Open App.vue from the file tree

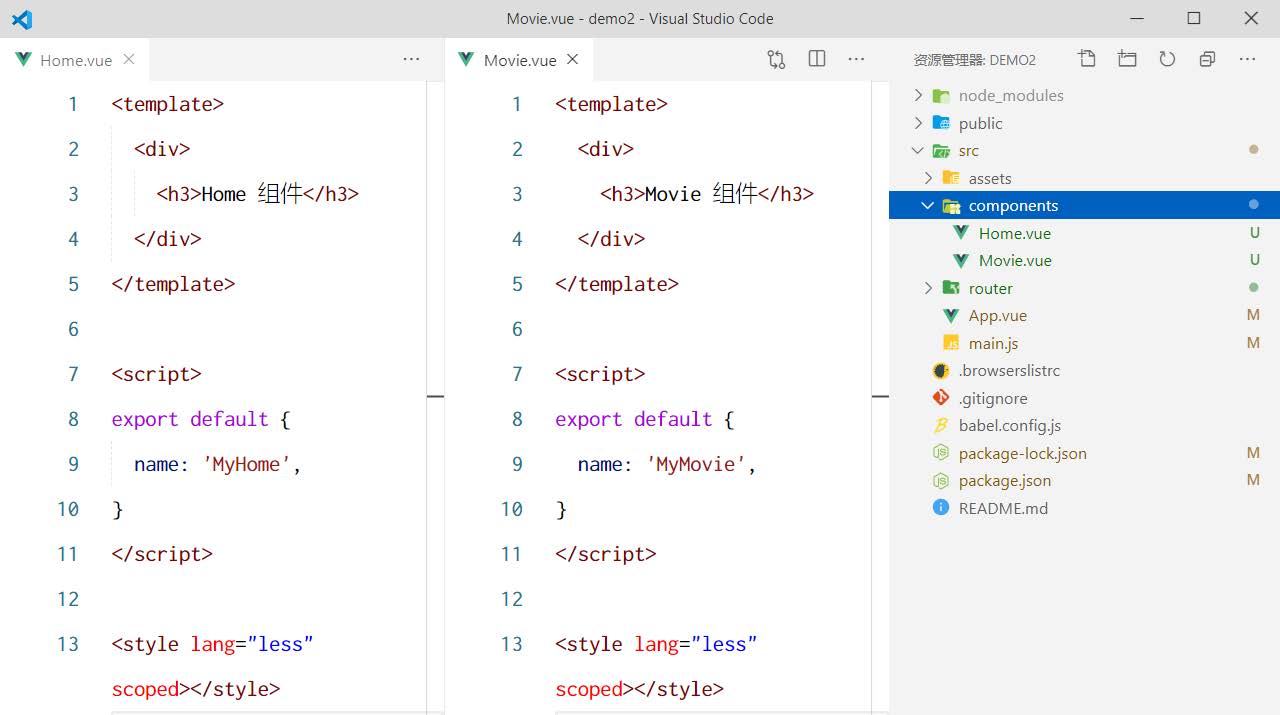coord(997,316)
